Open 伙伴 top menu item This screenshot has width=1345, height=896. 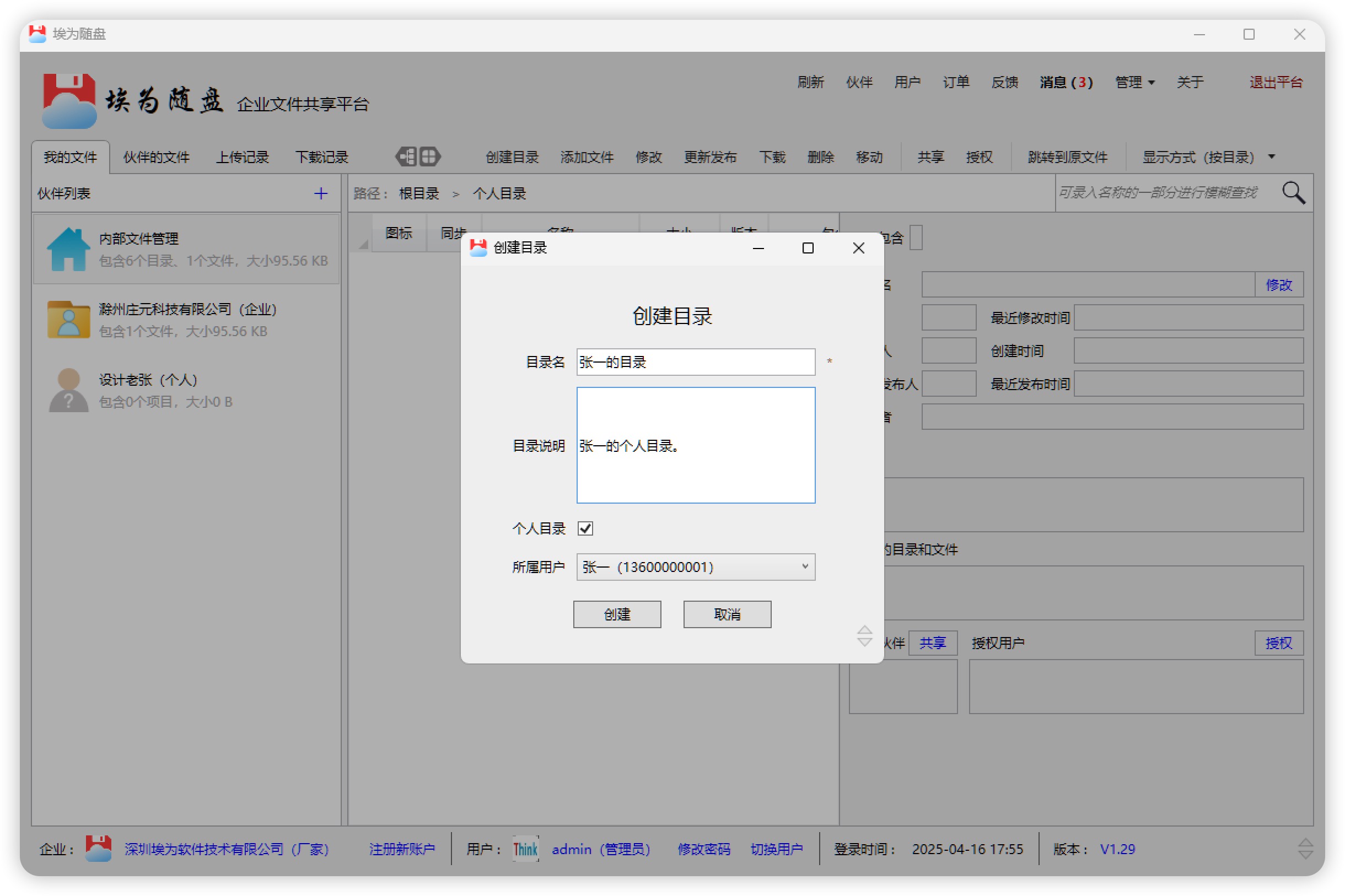859,82
